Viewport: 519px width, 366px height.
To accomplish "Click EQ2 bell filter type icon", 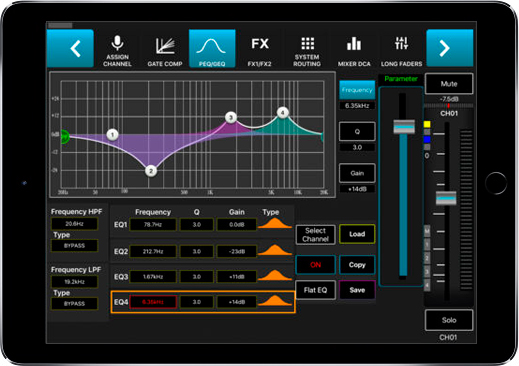I will click(274, 250).
